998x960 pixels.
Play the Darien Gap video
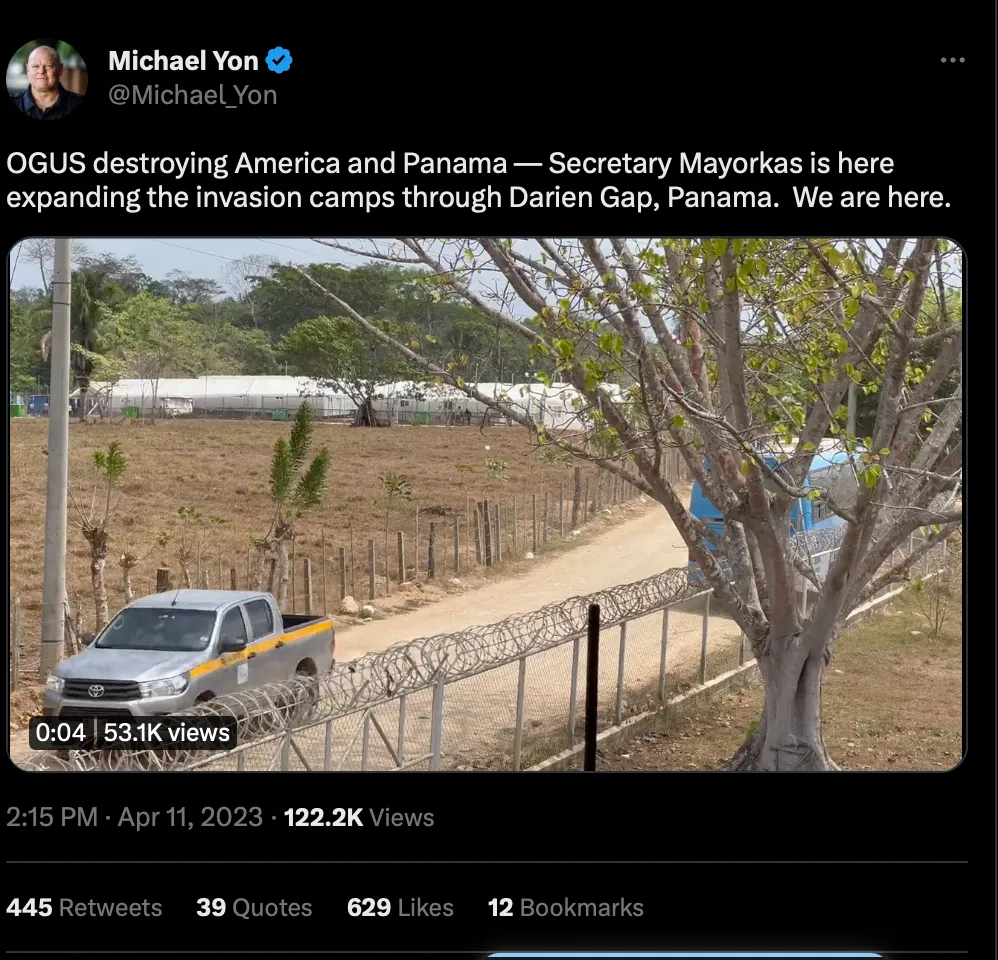click(487, 504)
